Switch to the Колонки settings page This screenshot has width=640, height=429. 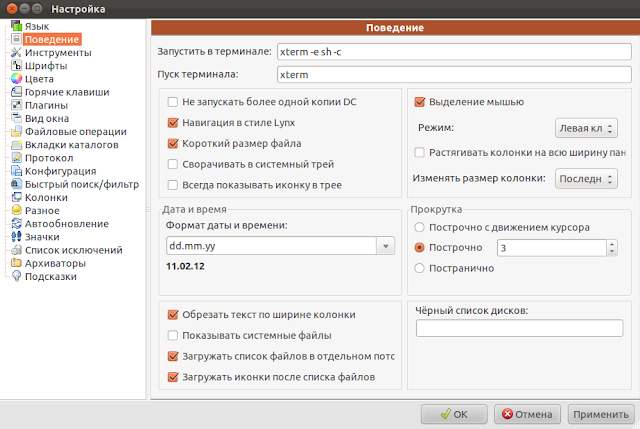point(46,197)
